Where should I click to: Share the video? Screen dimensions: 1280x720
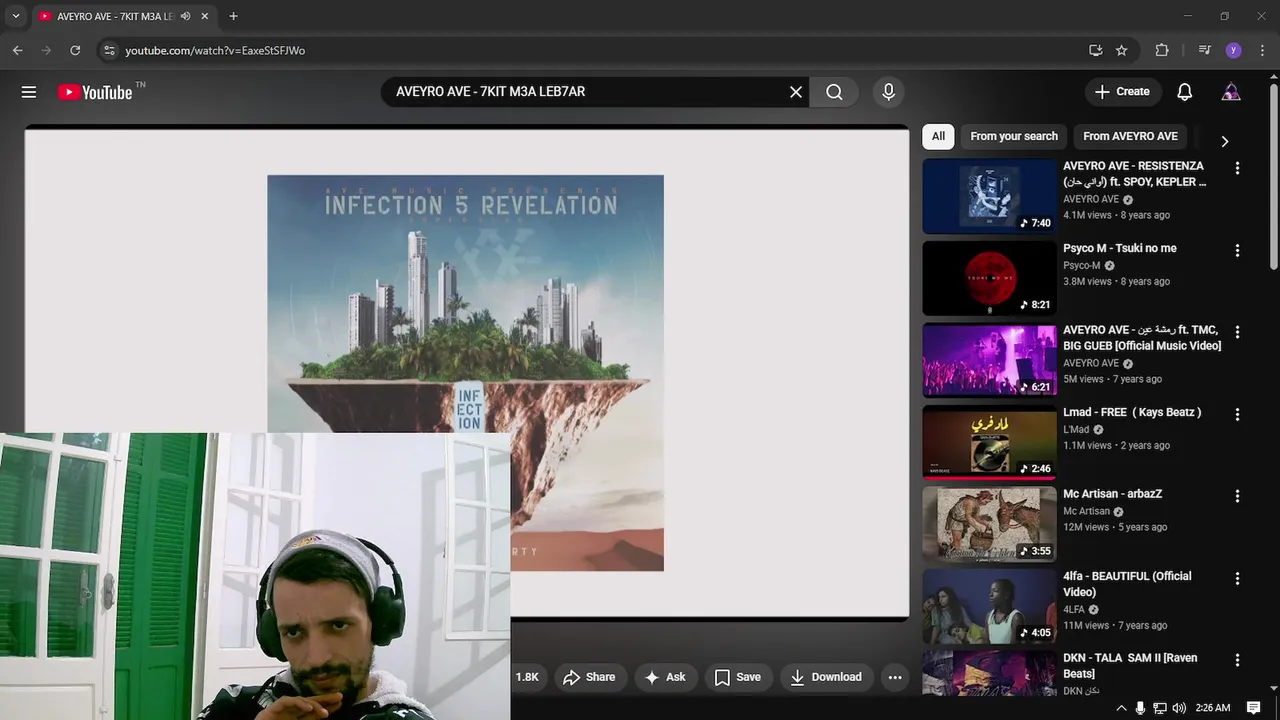coord(590,677)
